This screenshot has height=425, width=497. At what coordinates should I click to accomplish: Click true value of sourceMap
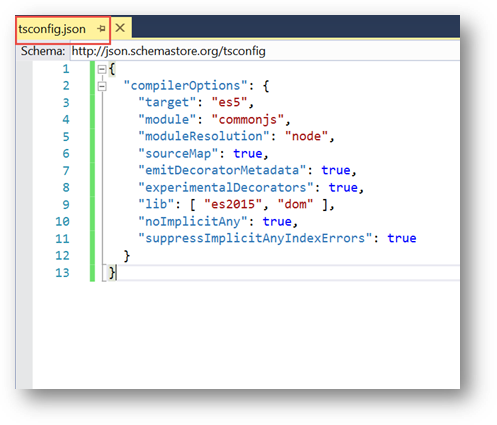(248, 153)
